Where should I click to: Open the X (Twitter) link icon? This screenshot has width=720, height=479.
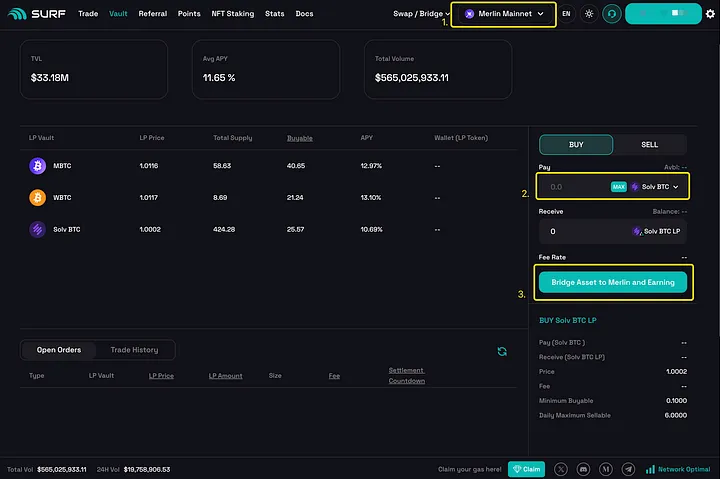[x=560, y=468]
